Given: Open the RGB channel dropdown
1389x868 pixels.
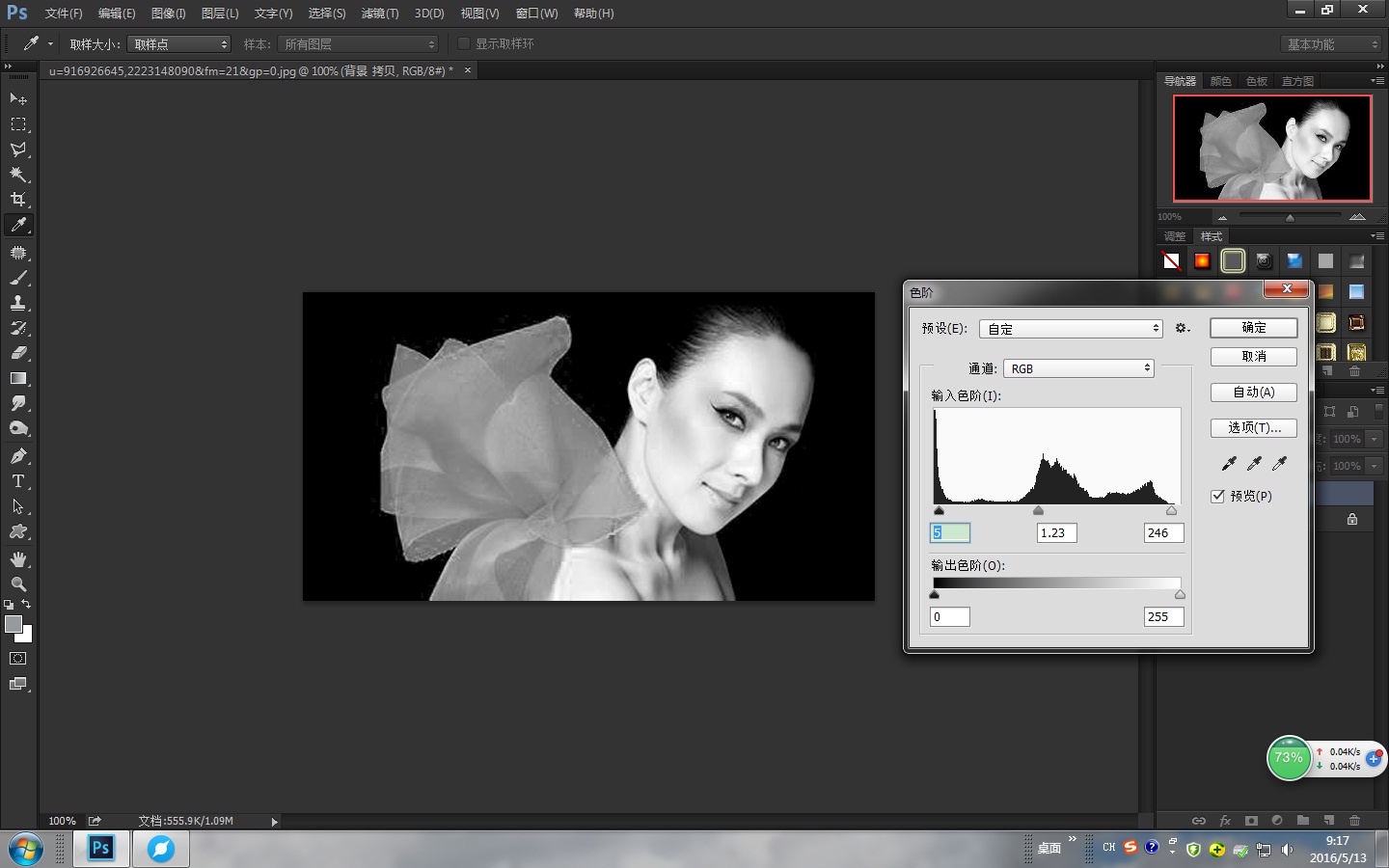Looking at the screenshot, I should [1078, 368].
